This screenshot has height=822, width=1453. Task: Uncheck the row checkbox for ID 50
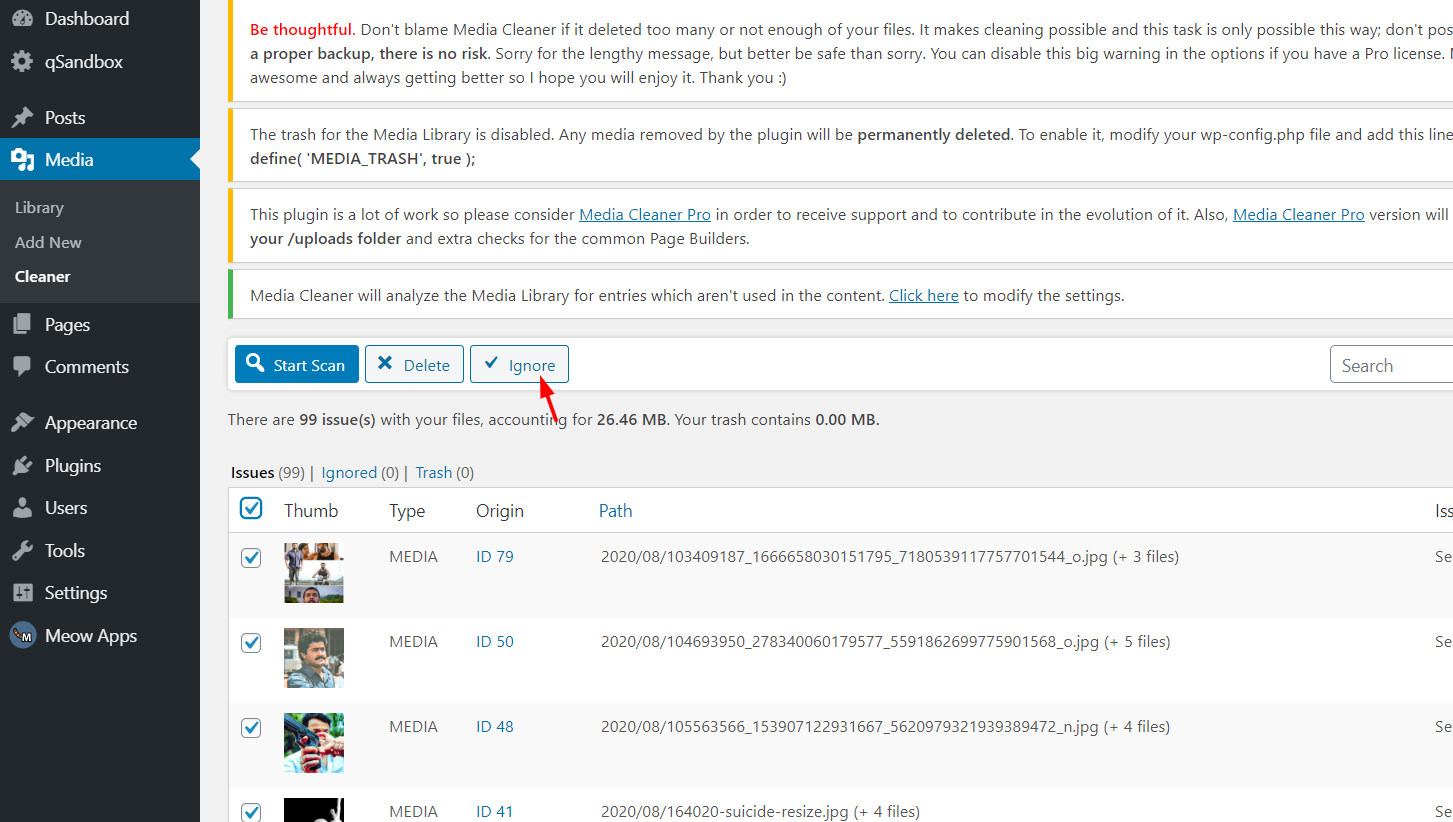[x=251, y=643]
